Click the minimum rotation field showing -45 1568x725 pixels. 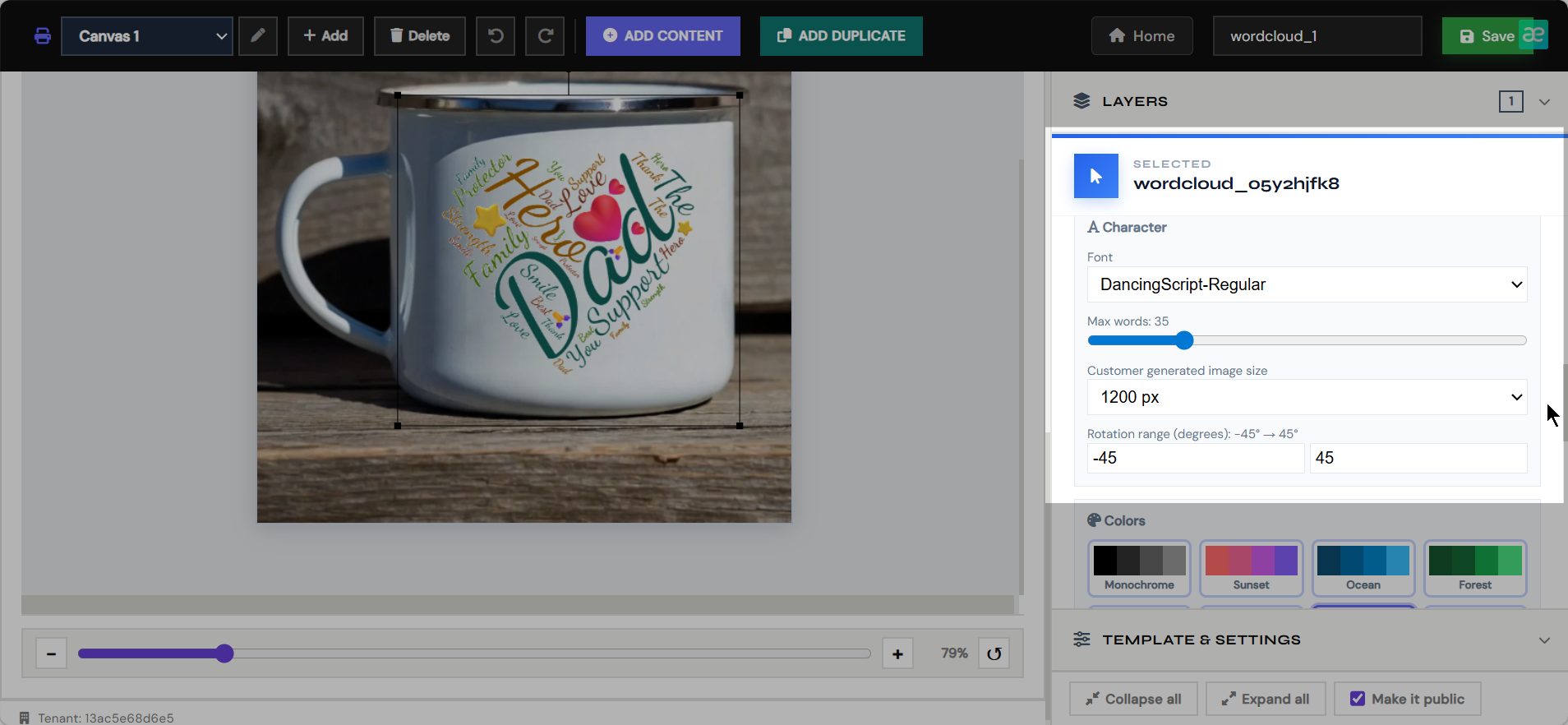click(x=1196, y=458)
